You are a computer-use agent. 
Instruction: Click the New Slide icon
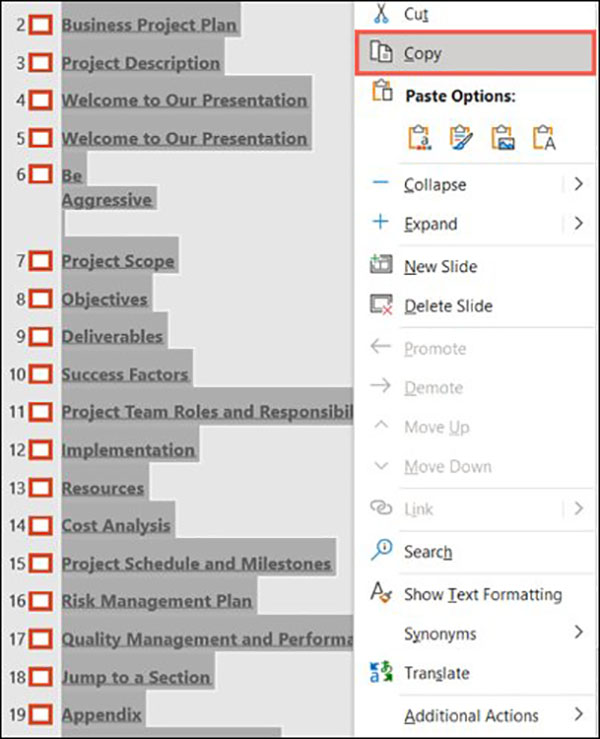(381, 266)
